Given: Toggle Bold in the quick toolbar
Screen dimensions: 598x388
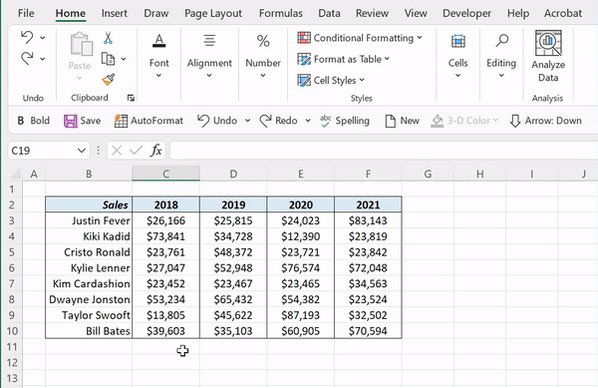Looking at the screenshot, I should click(34, 121).
